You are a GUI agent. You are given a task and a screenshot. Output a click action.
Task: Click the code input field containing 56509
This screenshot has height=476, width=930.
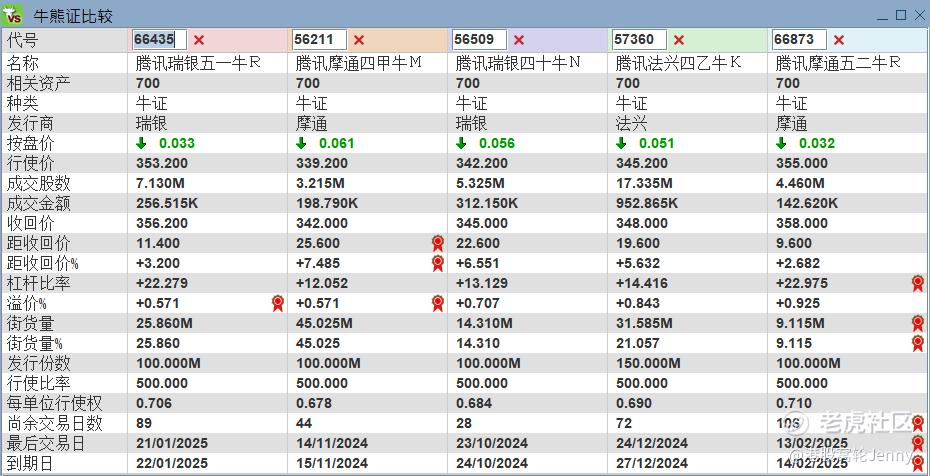coord(479,40)
